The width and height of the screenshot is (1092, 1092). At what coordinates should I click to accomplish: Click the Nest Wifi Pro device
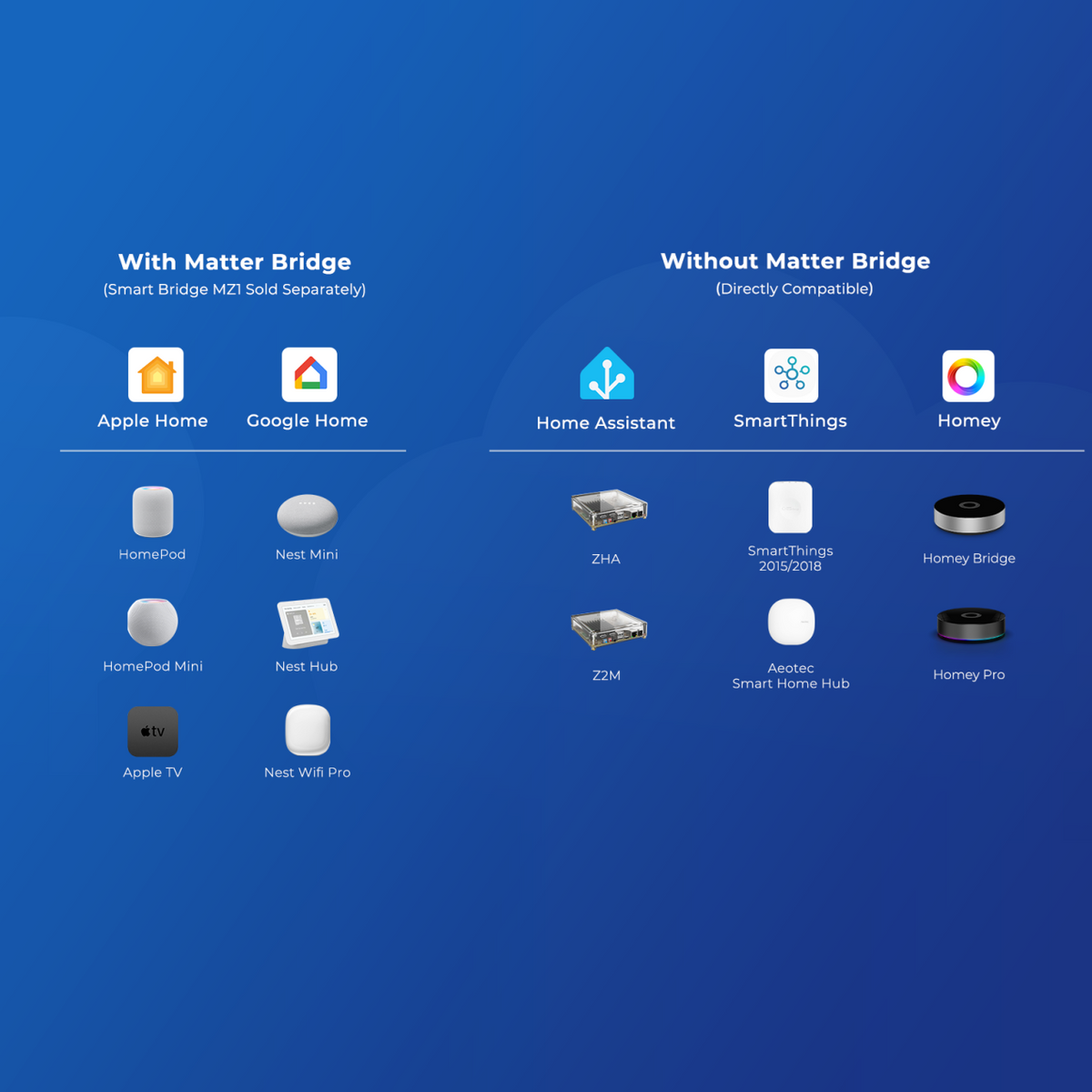(308, 730)
